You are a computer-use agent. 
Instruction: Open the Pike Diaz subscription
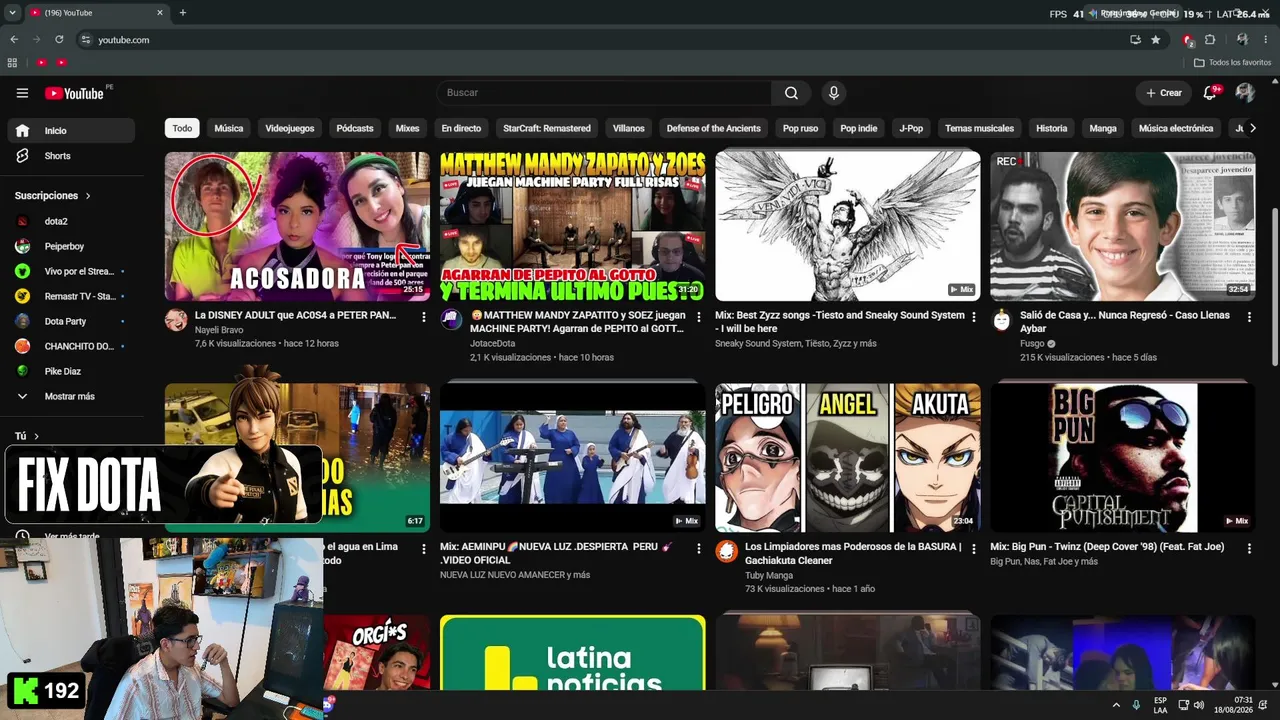pyautogui.click(x=70, y=371)
